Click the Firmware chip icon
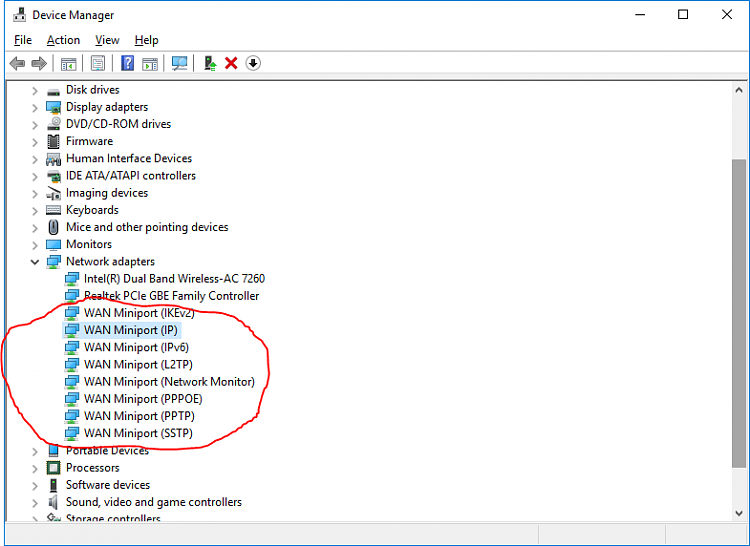This screenshot has height=546, width=750. pyautogui.click(x=54, y=142)
